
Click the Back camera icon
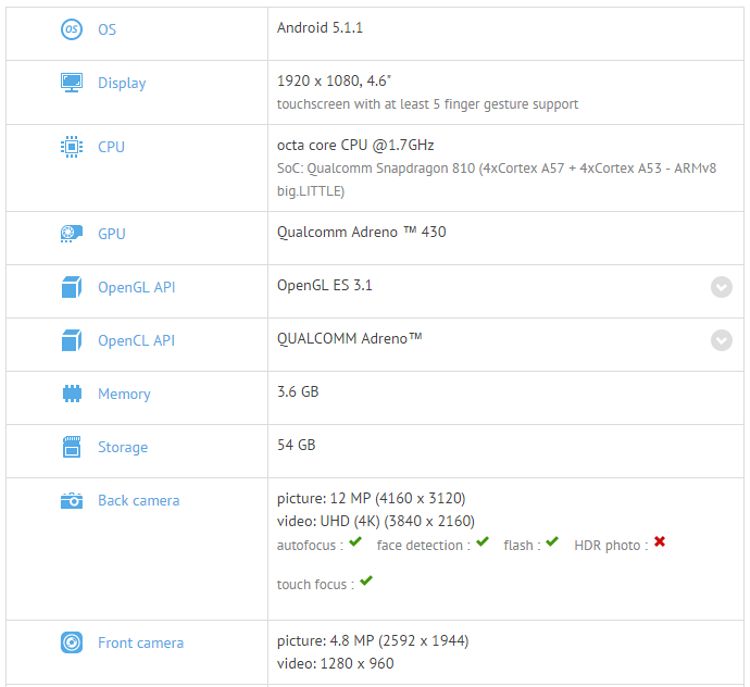click(71, 501)
